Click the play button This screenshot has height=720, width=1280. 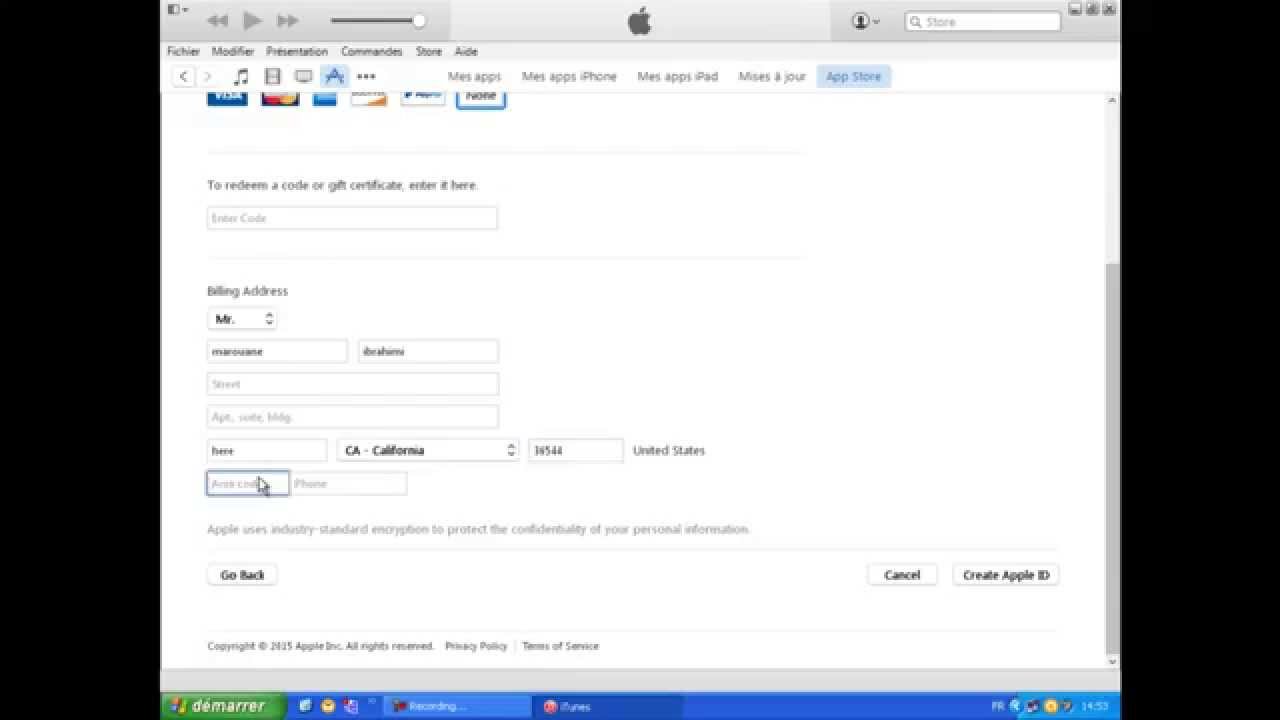point(252,20)
